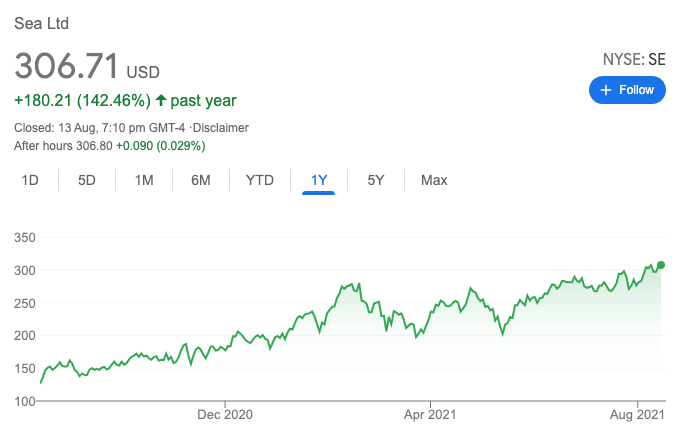Select the 1D time range tab
The image size is (679, 424).
(31, 180)
